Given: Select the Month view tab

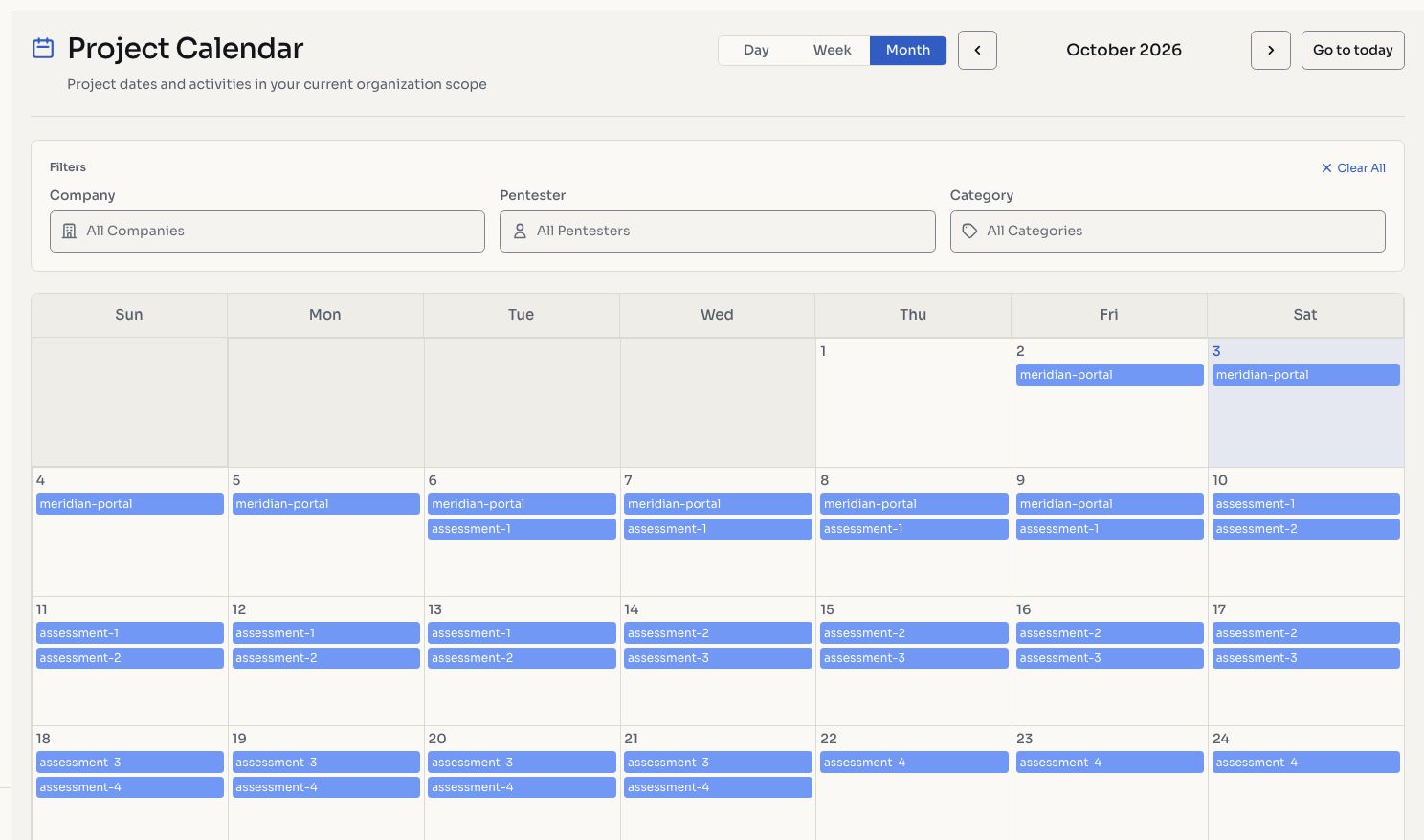Looking at the screenshot, I should click(908, 50).
